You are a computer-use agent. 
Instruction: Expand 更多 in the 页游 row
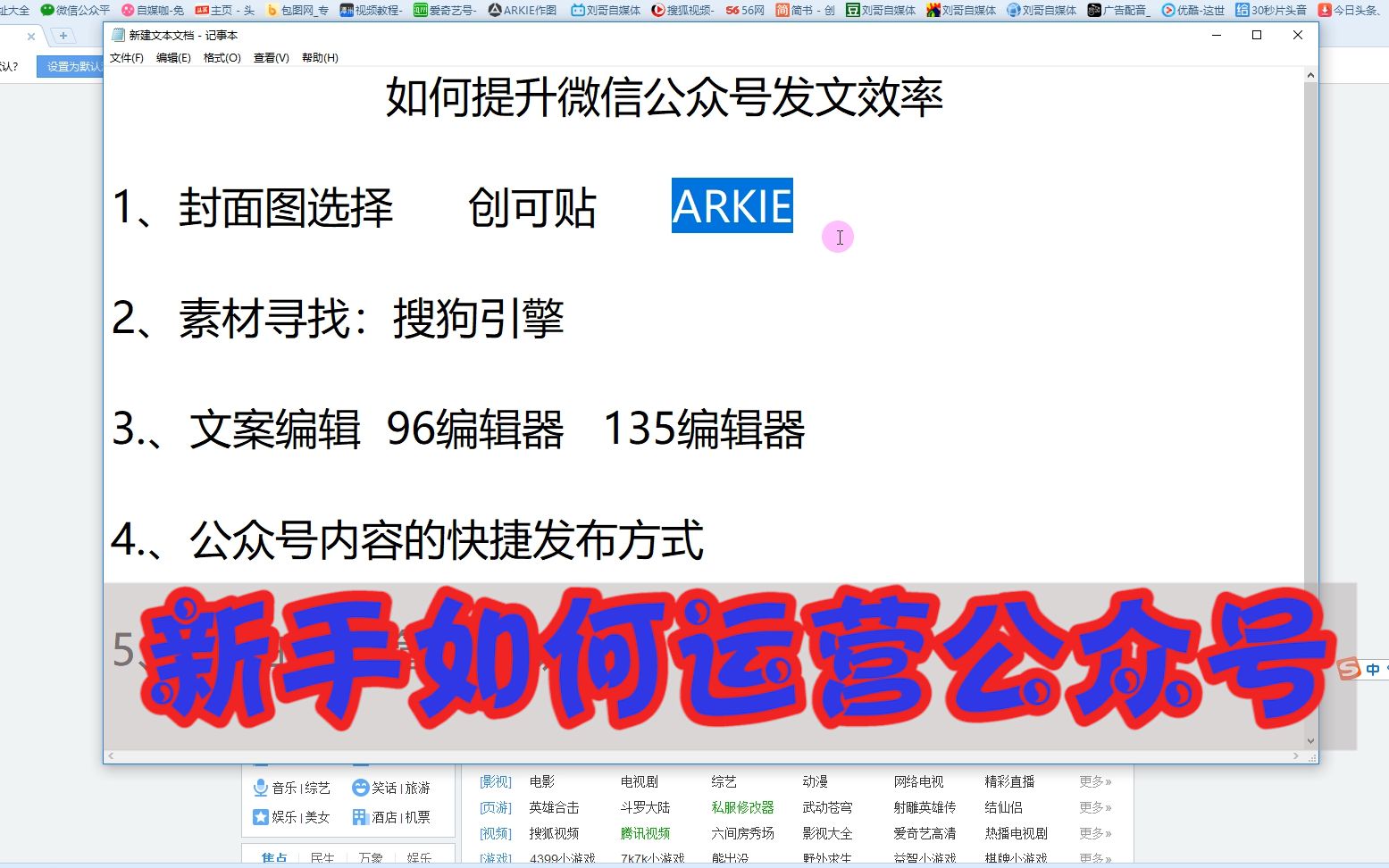tap(1095, 807)
